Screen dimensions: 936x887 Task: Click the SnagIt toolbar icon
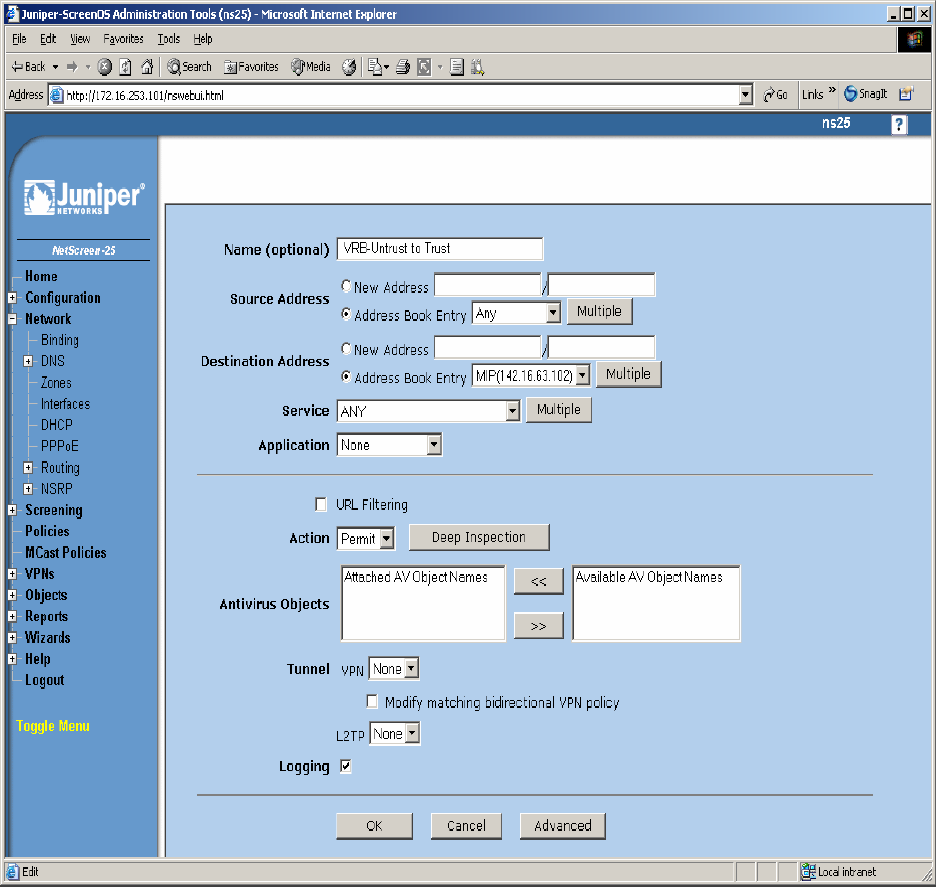click(866, 94)
